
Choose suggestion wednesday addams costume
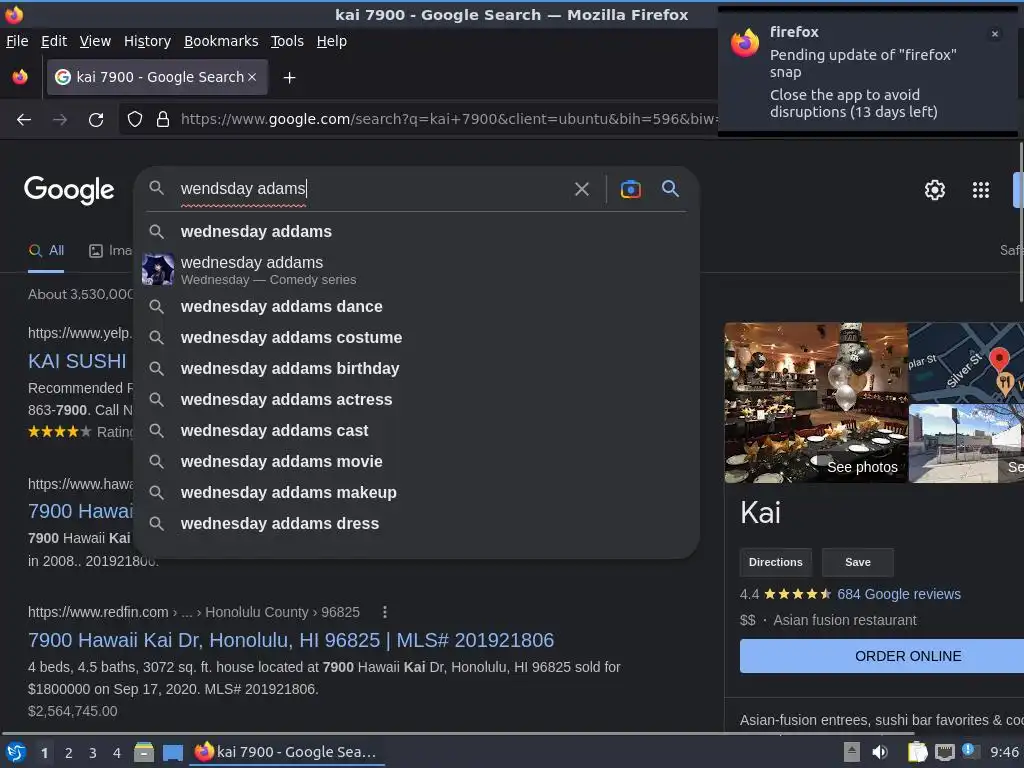[417, 338]
